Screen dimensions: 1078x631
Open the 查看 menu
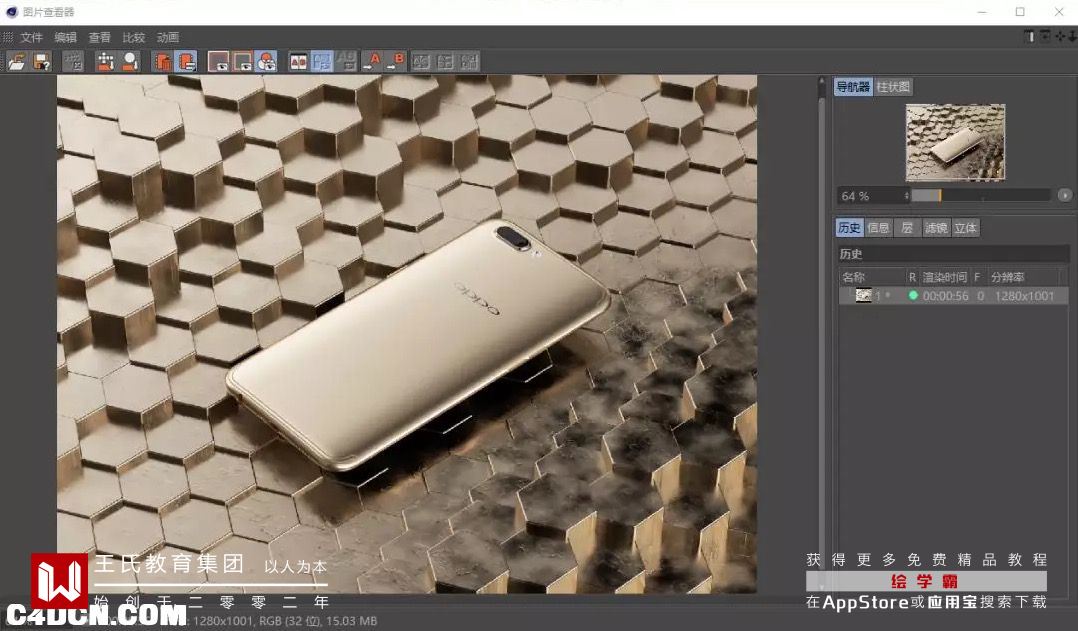coord(99,37)
